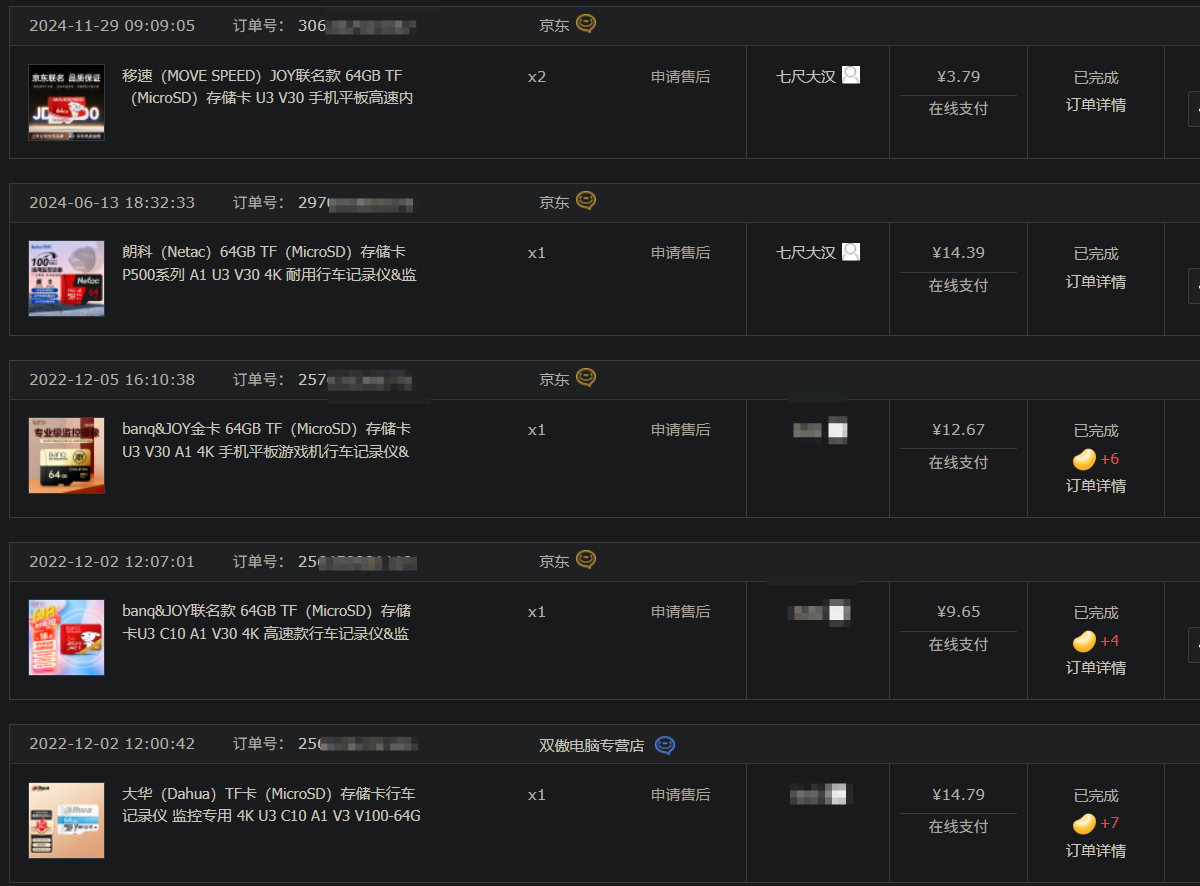Click 申请售后 for Dahua order
Viewport: 1200px width, 886px height.
coord(681,795)
